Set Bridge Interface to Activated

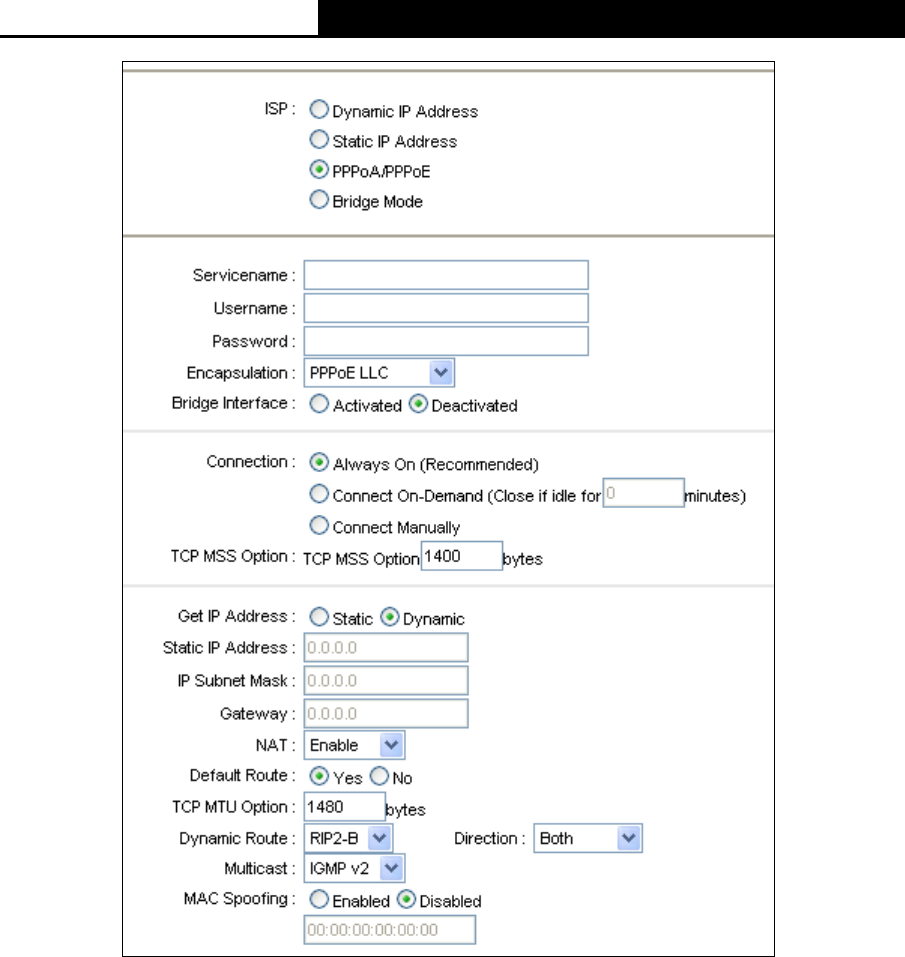coord(319,403)
